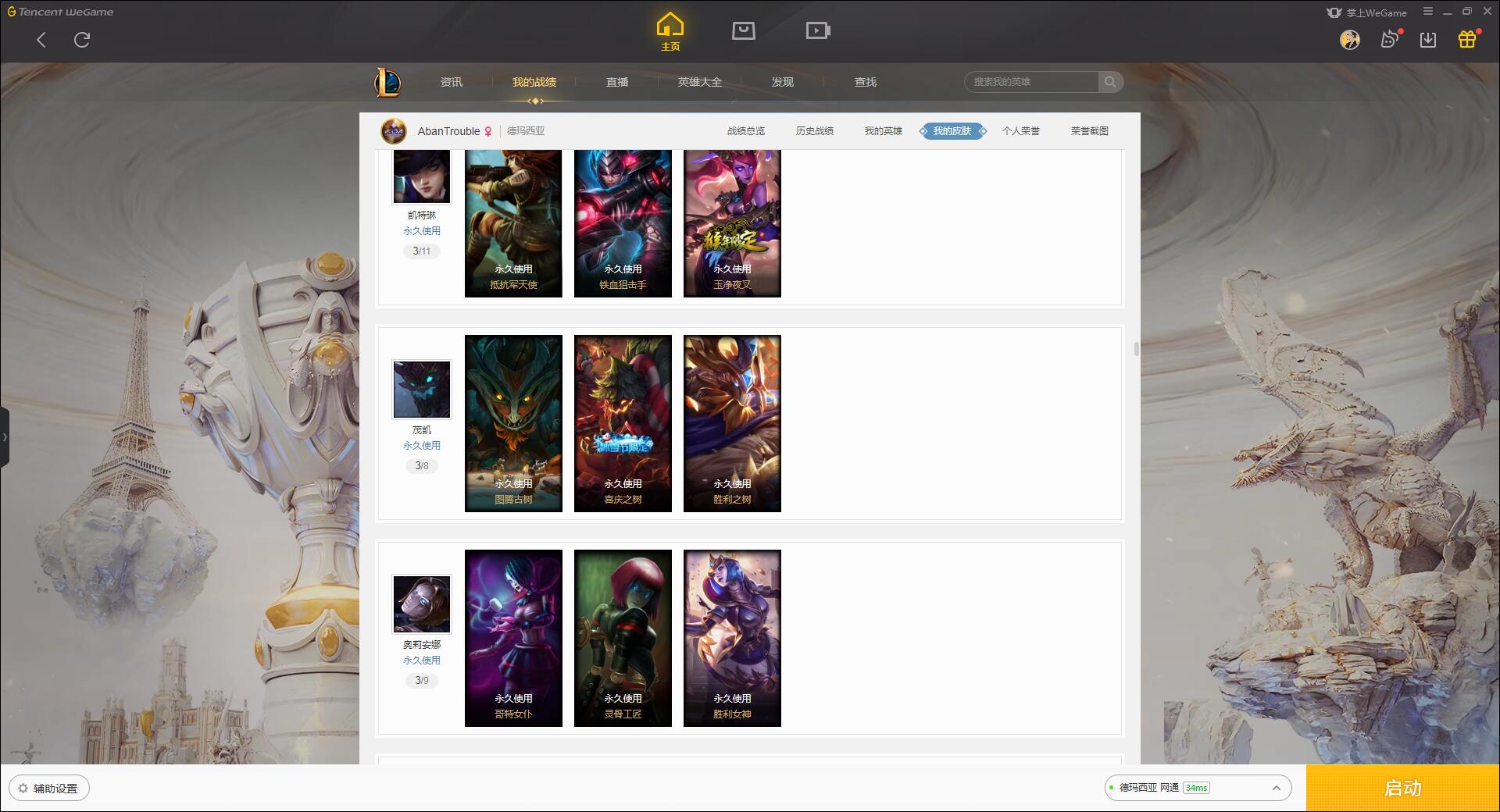Open the notifications icon with red dot
The width and height of the screenshot is (1500, 812).
(1391, 39)
